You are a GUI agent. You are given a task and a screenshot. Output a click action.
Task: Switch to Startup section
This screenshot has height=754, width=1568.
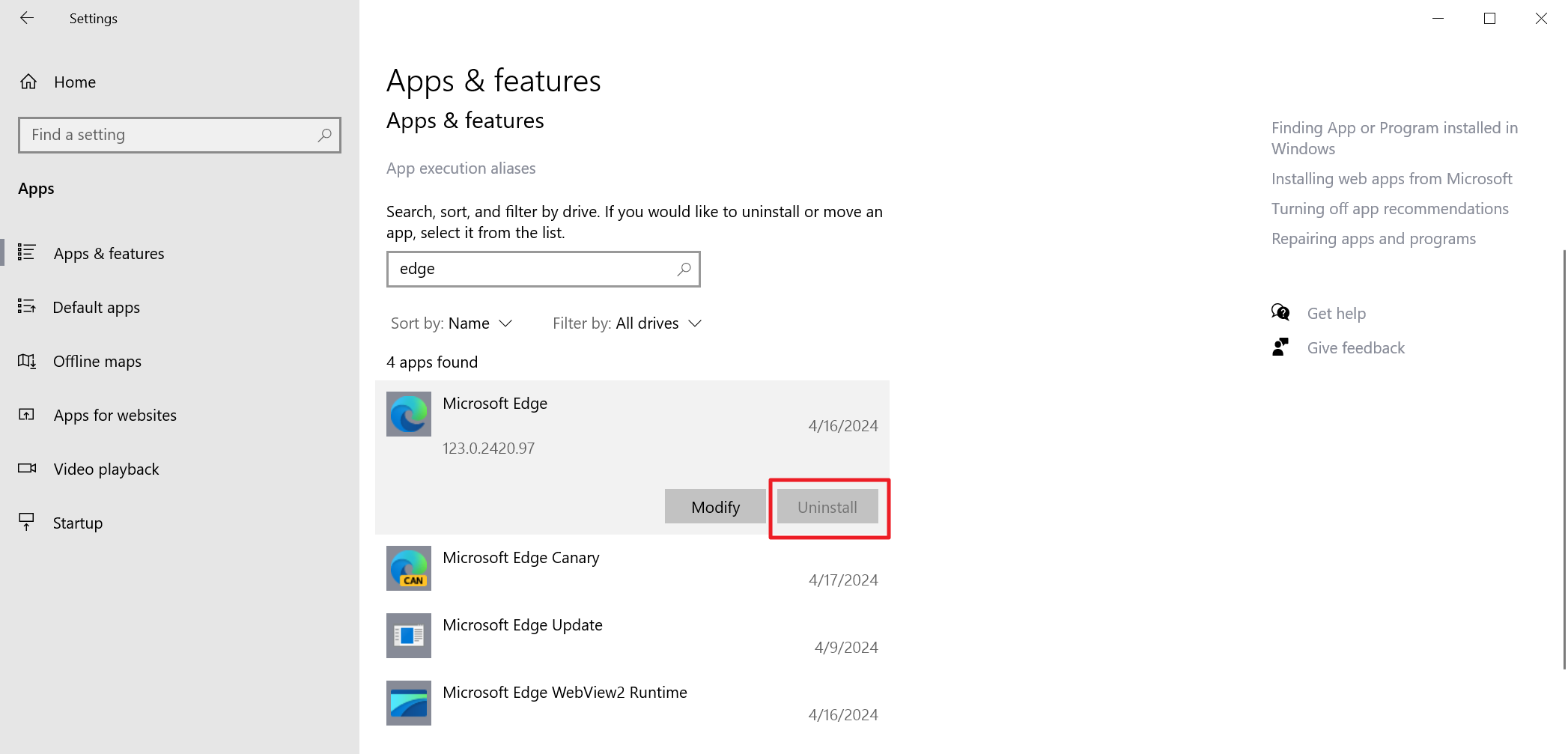[180, 523]
